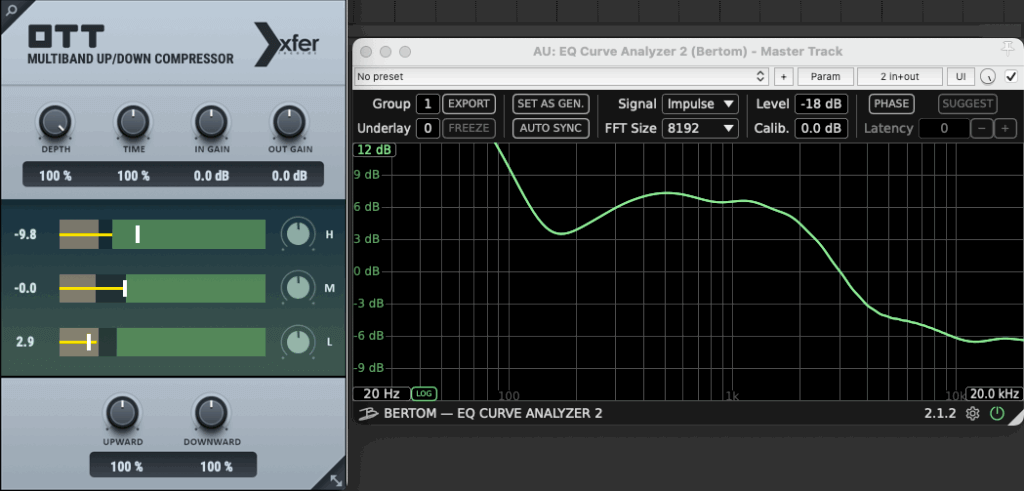Toggle the LOG frequency scale button

coord(424,394)
